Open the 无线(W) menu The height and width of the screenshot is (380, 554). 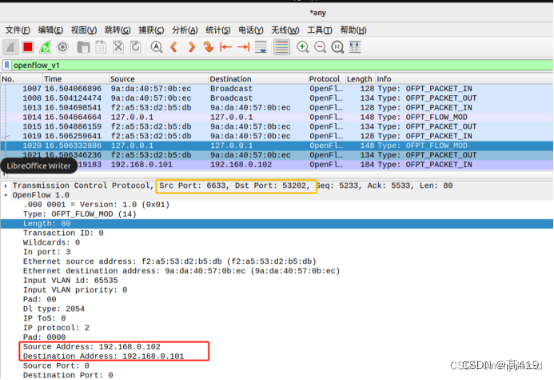(x=285, y=30)
